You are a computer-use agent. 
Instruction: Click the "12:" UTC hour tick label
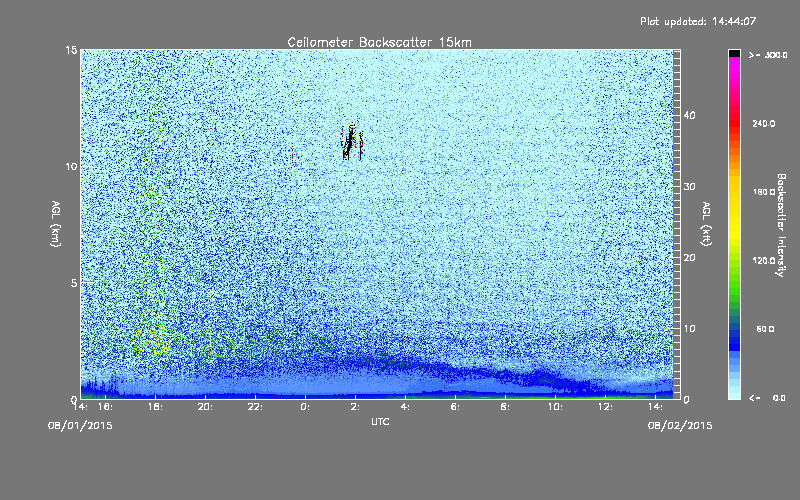pyautogui.click(x=605, y=407)
